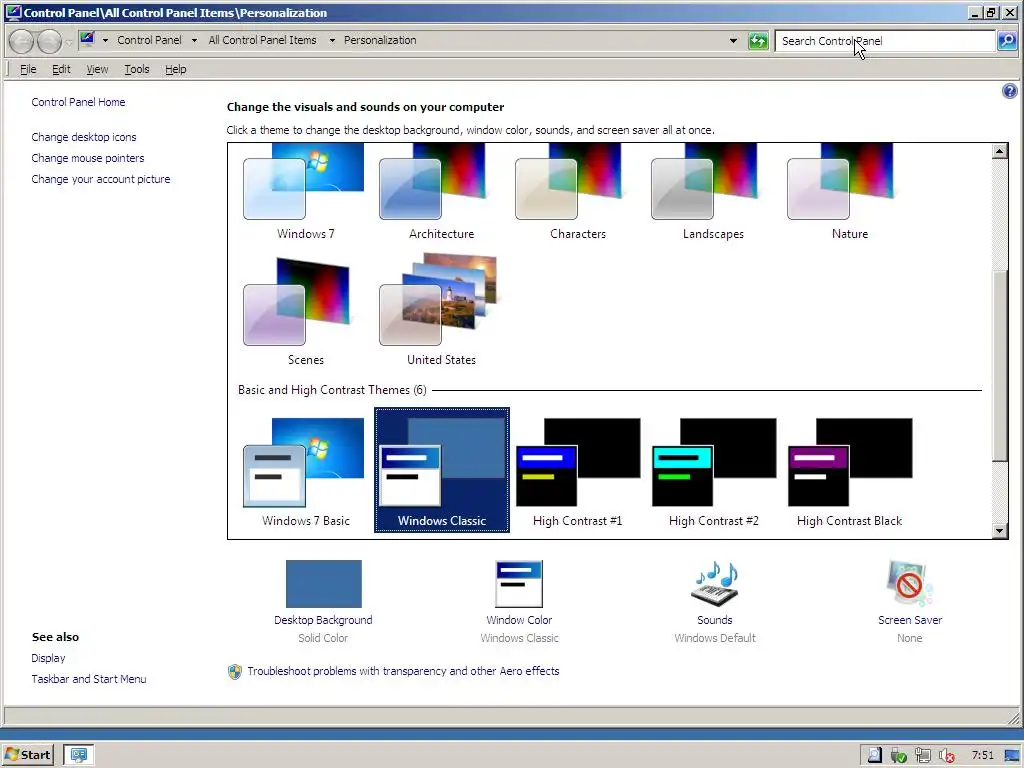Viewport: 1024px width, 768px height.
Task: Click the search magnifier button
Action: [x=1006, y=40]
